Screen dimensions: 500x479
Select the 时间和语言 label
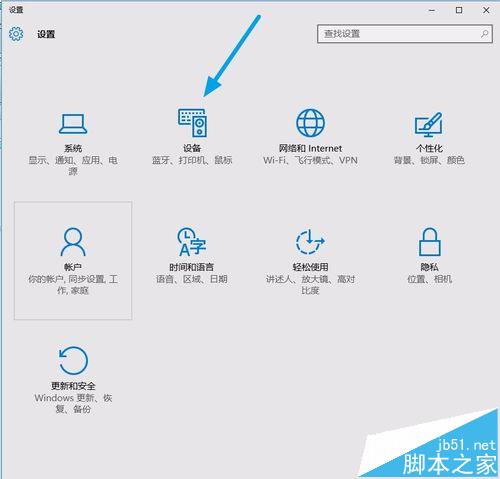192,267
